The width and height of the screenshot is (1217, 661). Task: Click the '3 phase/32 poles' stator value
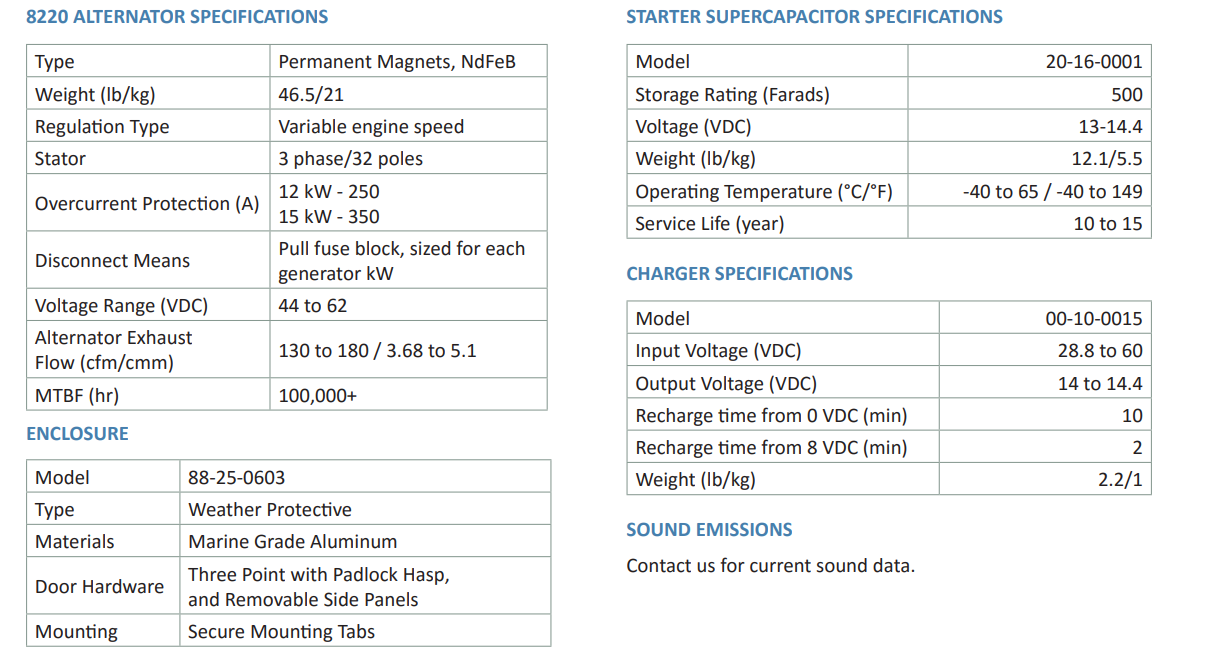tap(350, 159)
